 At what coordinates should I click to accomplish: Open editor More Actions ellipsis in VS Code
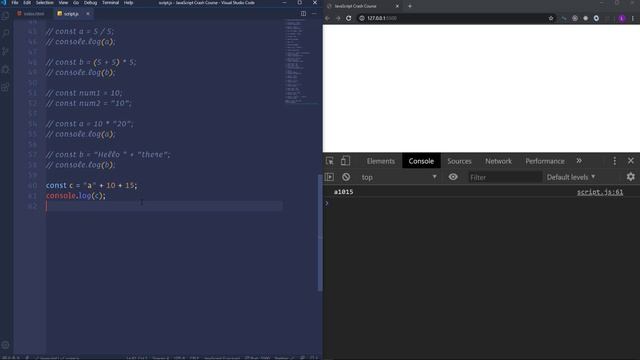314,13
